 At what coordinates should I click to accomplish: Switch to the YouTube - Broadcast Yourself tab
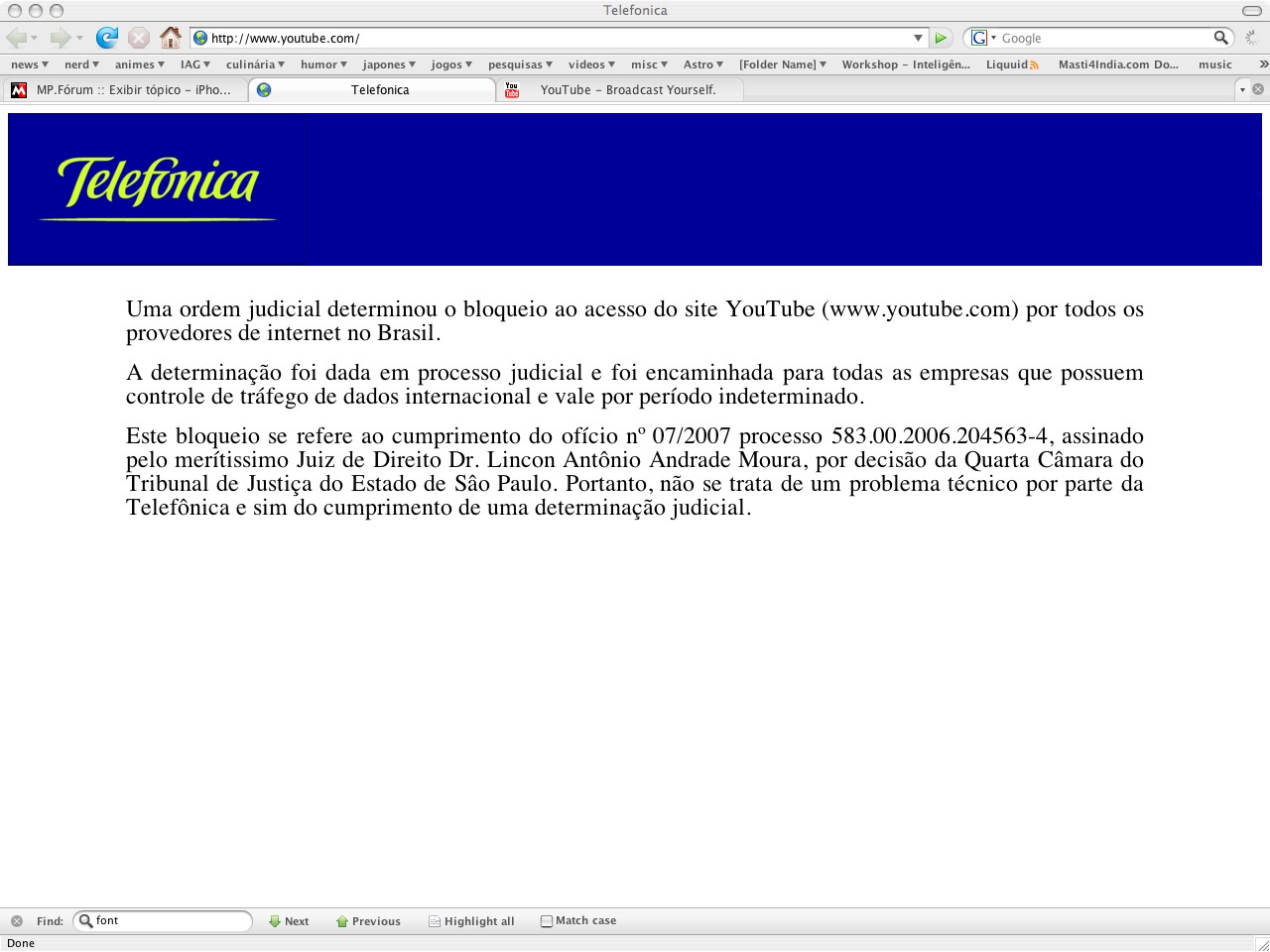(x=620, y=89)
